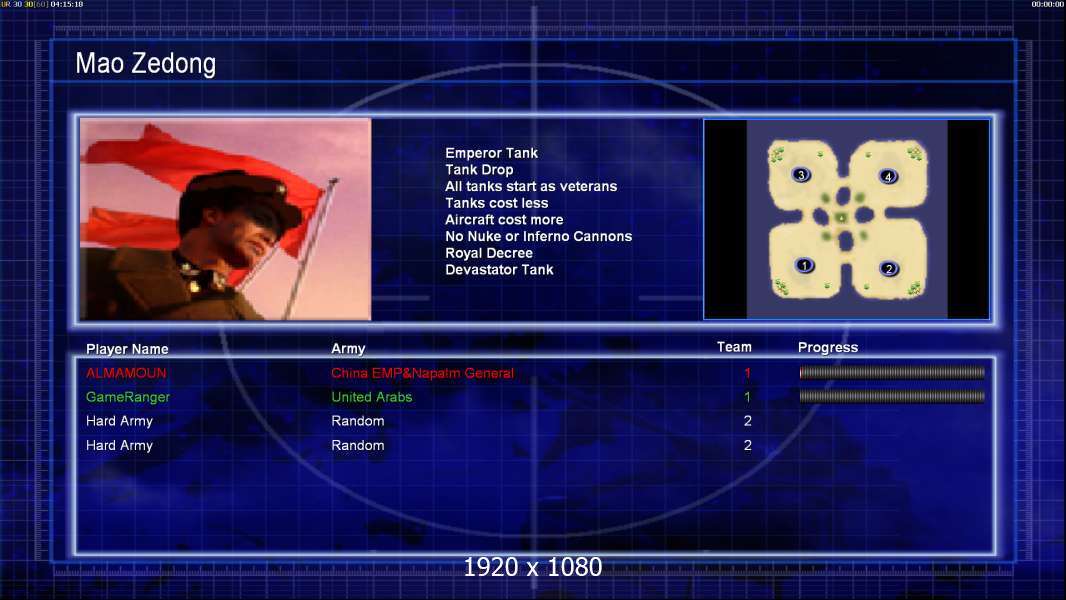The image size is (1066, 600).
Task: Click the 'United Arabs' army entry
Action: point(371,397)
